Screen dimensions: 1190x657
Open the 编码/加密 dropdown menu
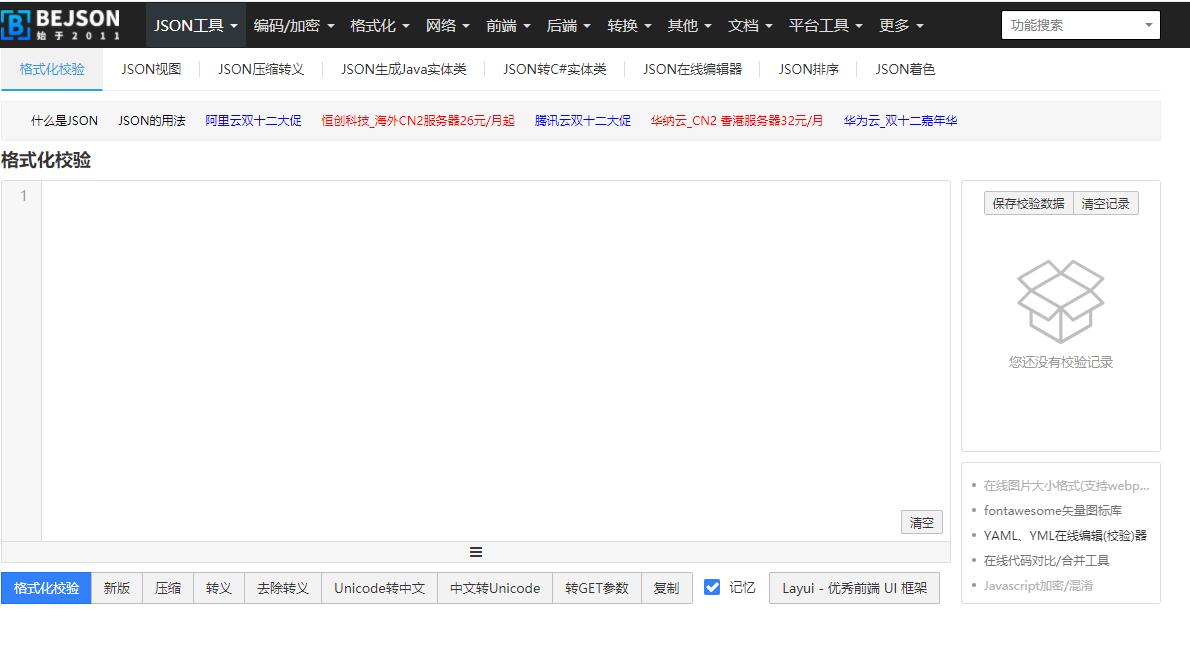pyautogui.click(x=293, y=25)
